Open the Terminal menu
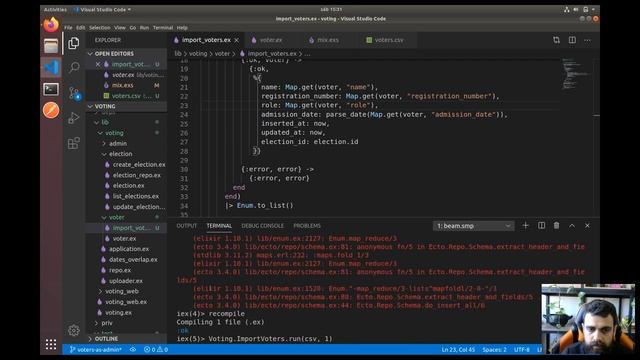The width and height of the screenshot is (640, 360). click(x=163, y=28)
